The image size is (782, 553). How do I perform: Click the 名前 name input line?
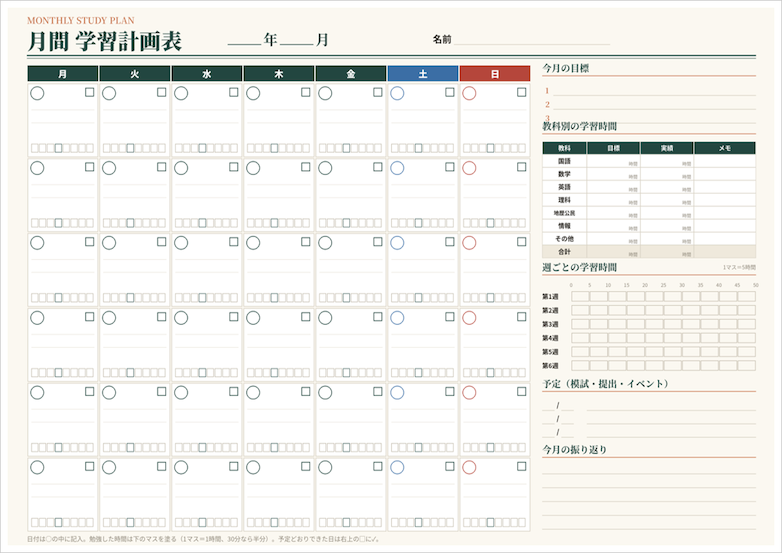[532, 40]
